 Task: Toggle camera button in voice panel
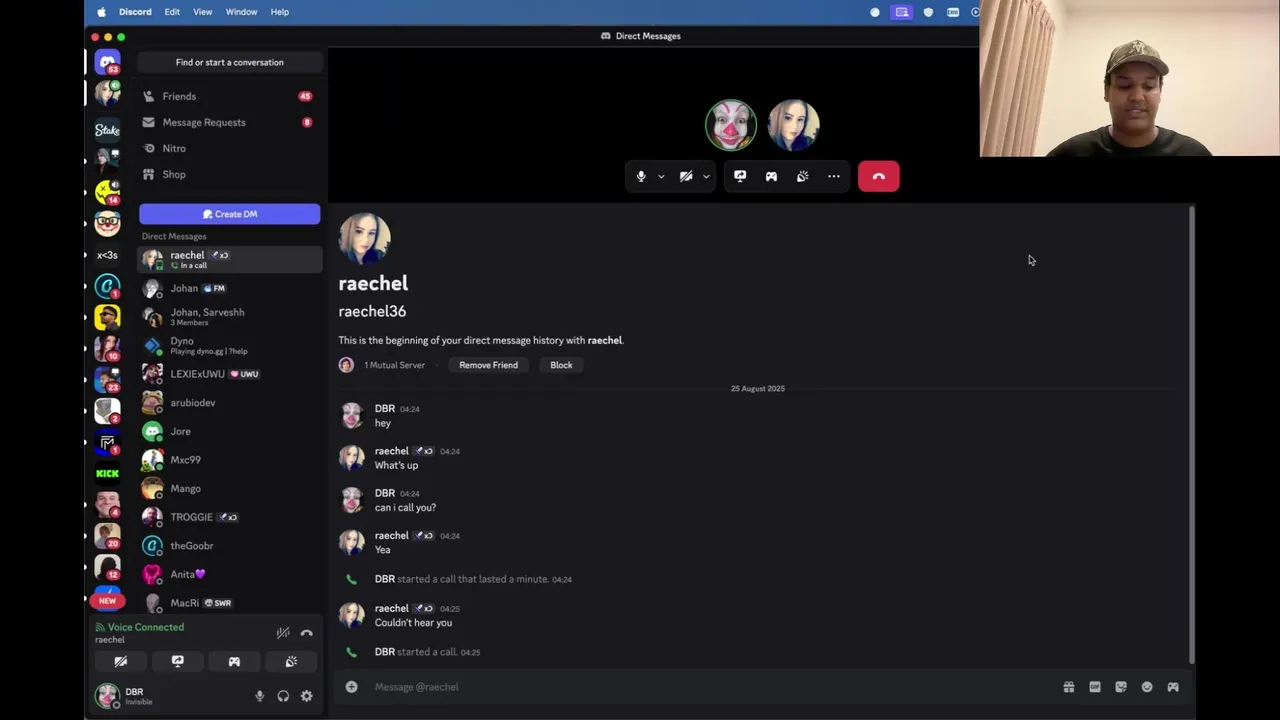[x=121, y=661]
